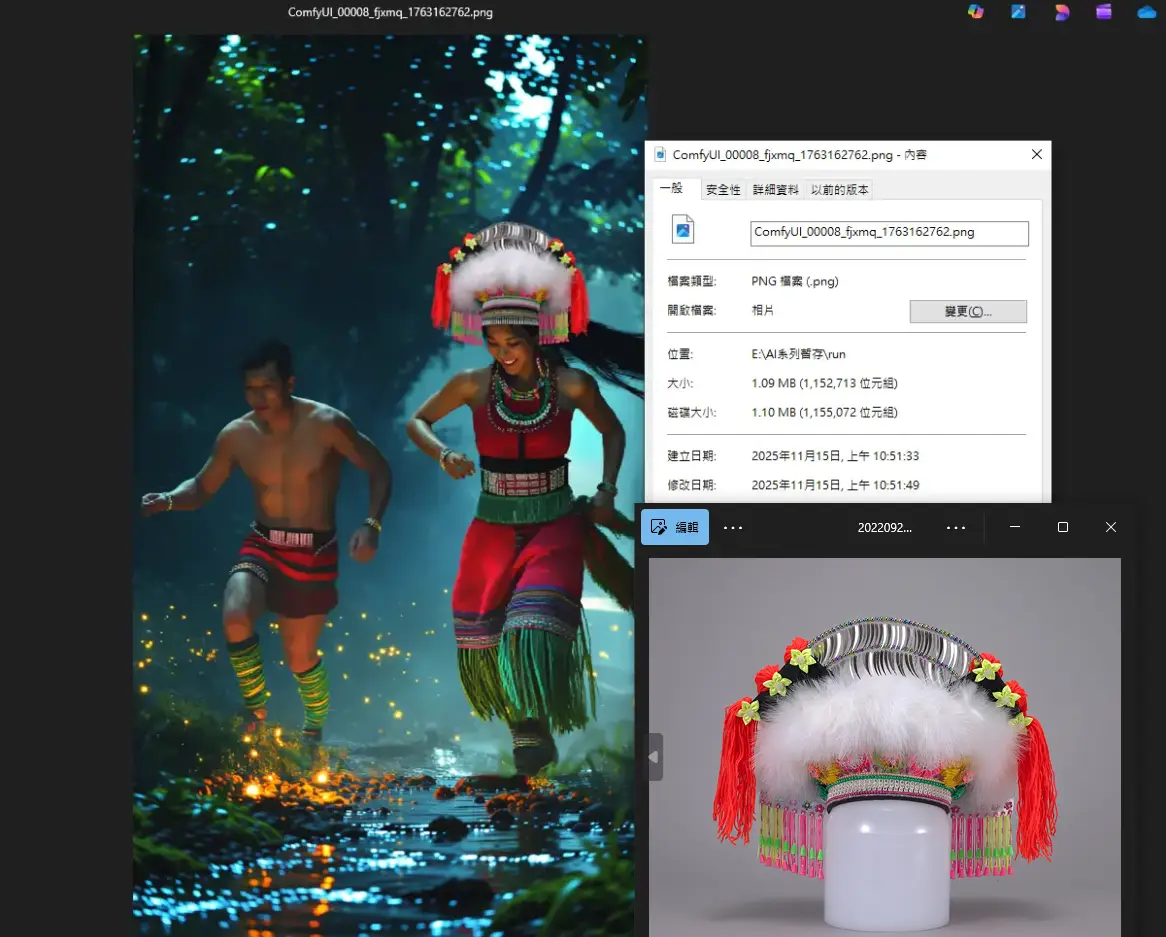Open the 以前的版本 tab
1166x937 pixels.
point(839,190)
